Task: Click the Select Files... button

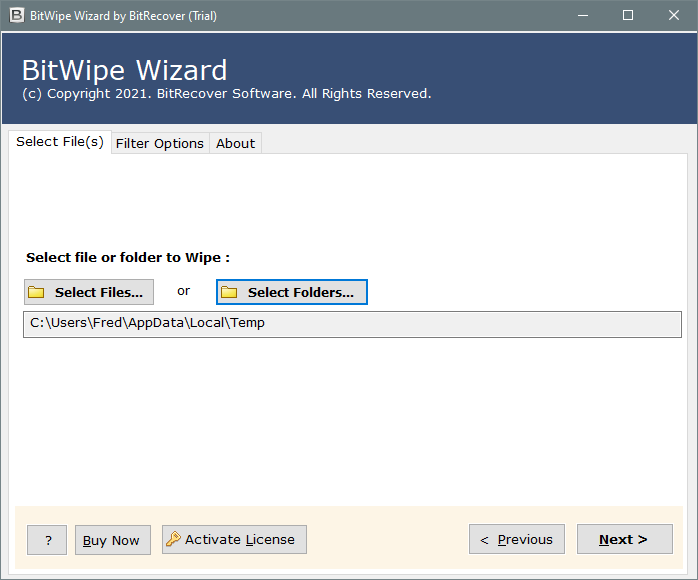Action: (x=89, y=292)
